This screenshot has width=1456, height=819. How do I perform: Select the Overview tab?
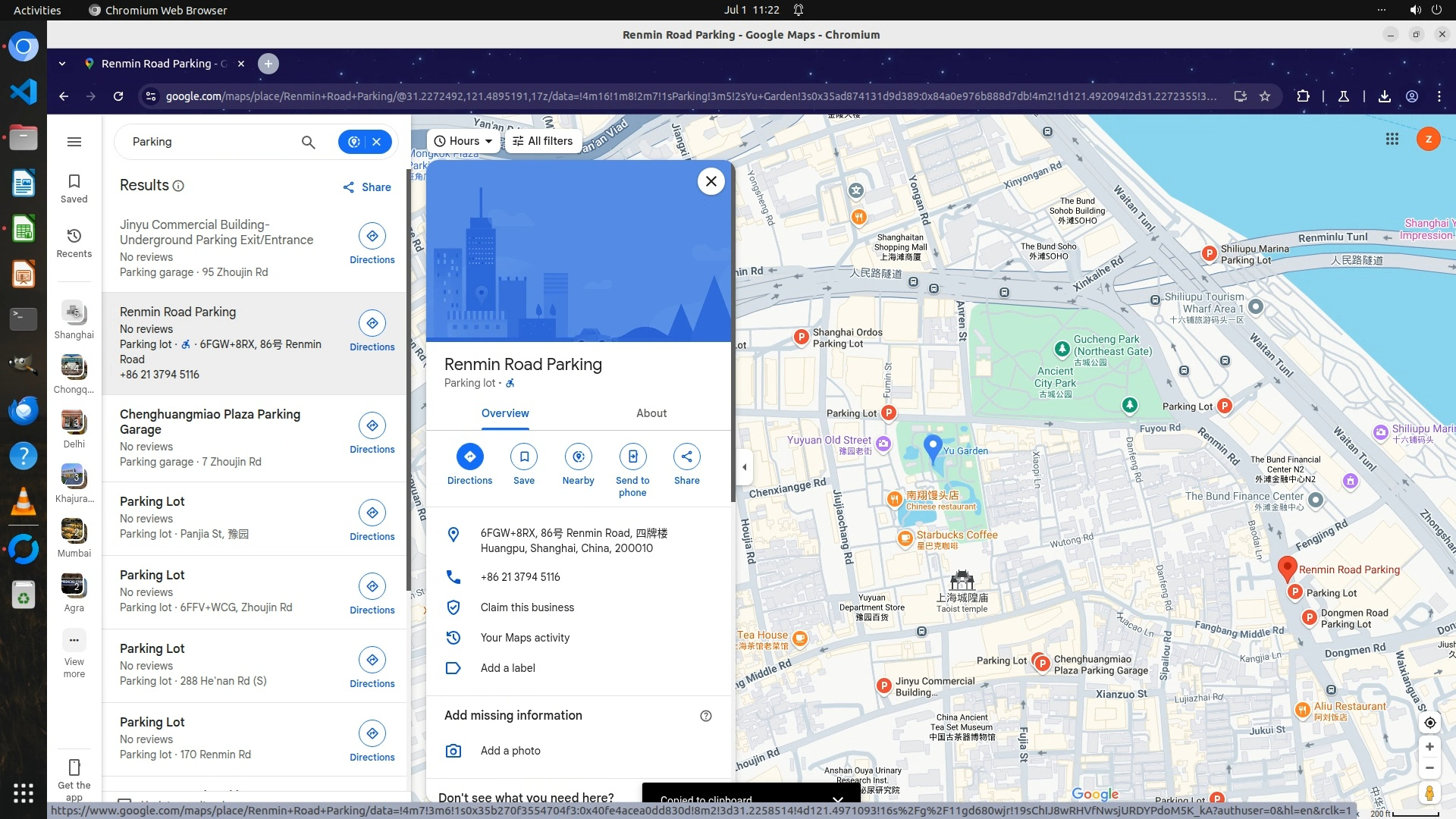(x=505, y=413)
